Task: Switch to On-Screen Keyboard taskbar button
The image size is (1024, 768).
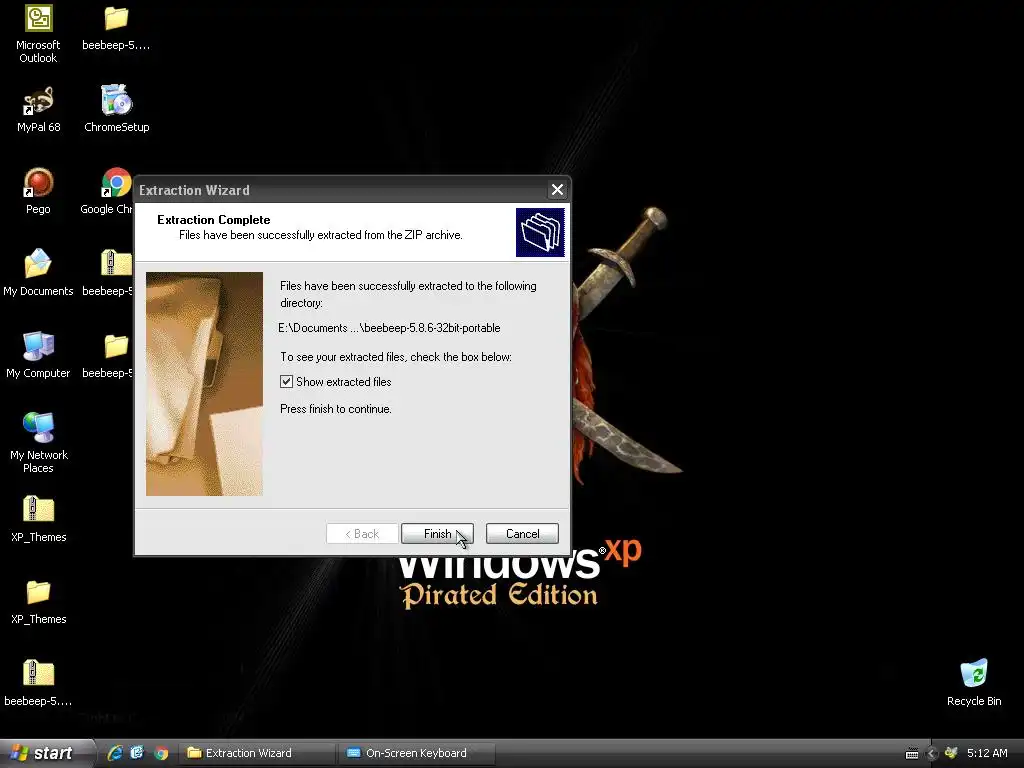Action: click(417, 753)
